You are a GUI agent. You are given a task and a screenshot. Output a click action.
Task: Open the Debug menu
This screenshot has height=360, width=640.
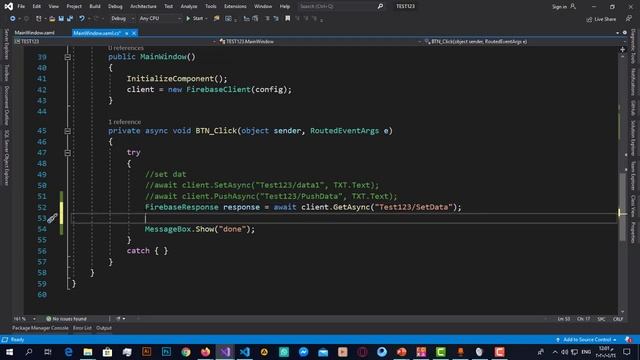point(115,7)
